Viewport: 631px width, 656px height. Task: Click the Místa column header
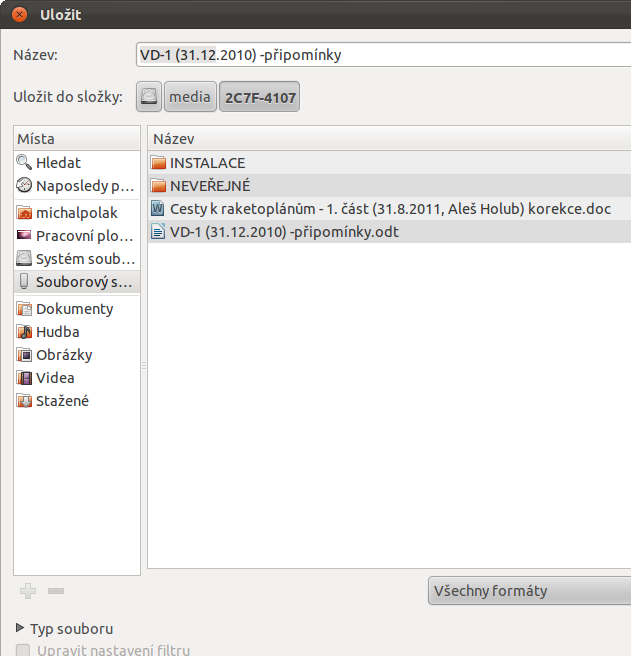77,138
